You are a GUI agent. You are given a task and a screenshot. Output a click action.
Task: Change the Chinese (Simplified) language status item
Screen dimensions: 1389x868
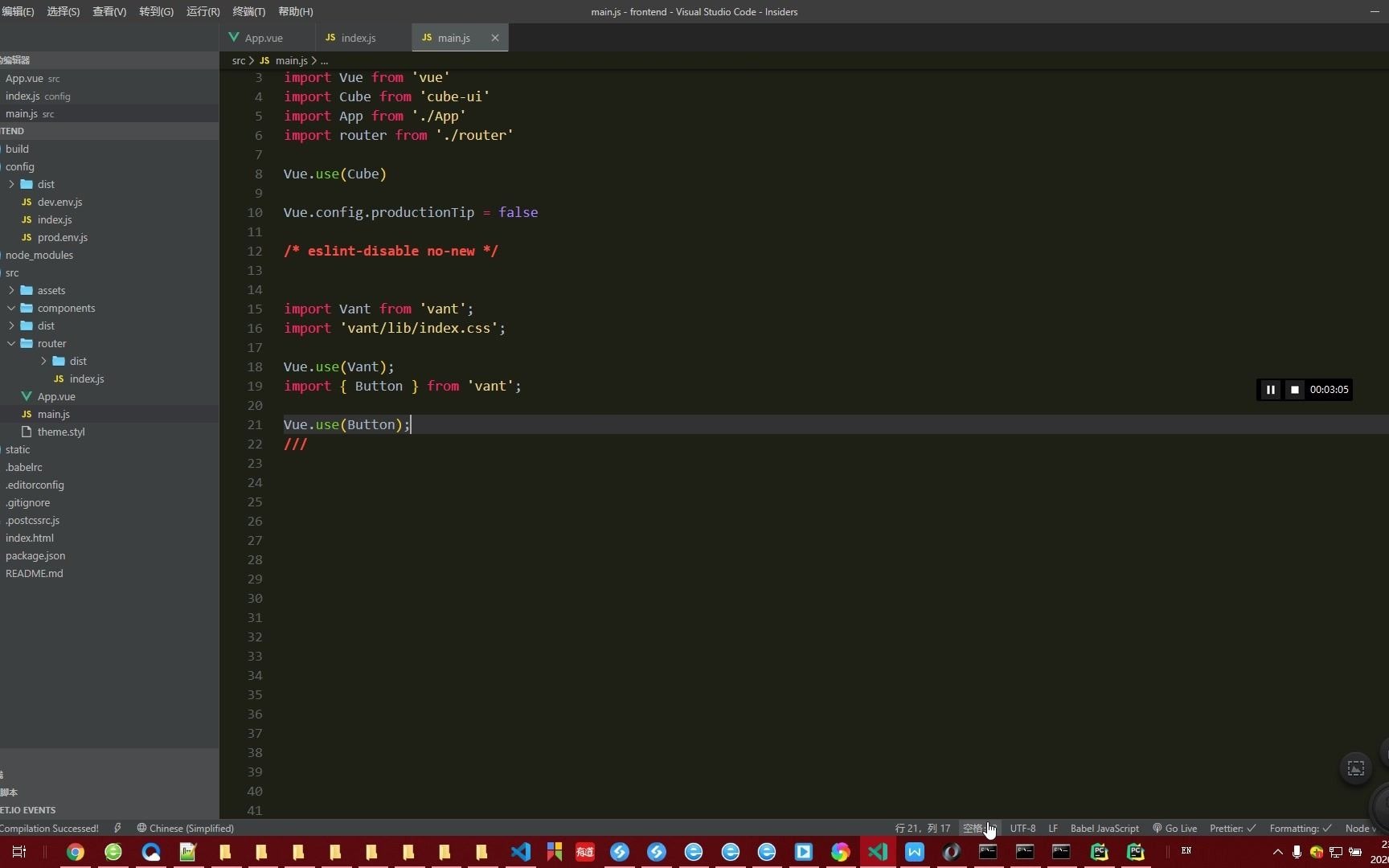coord(186,828)
